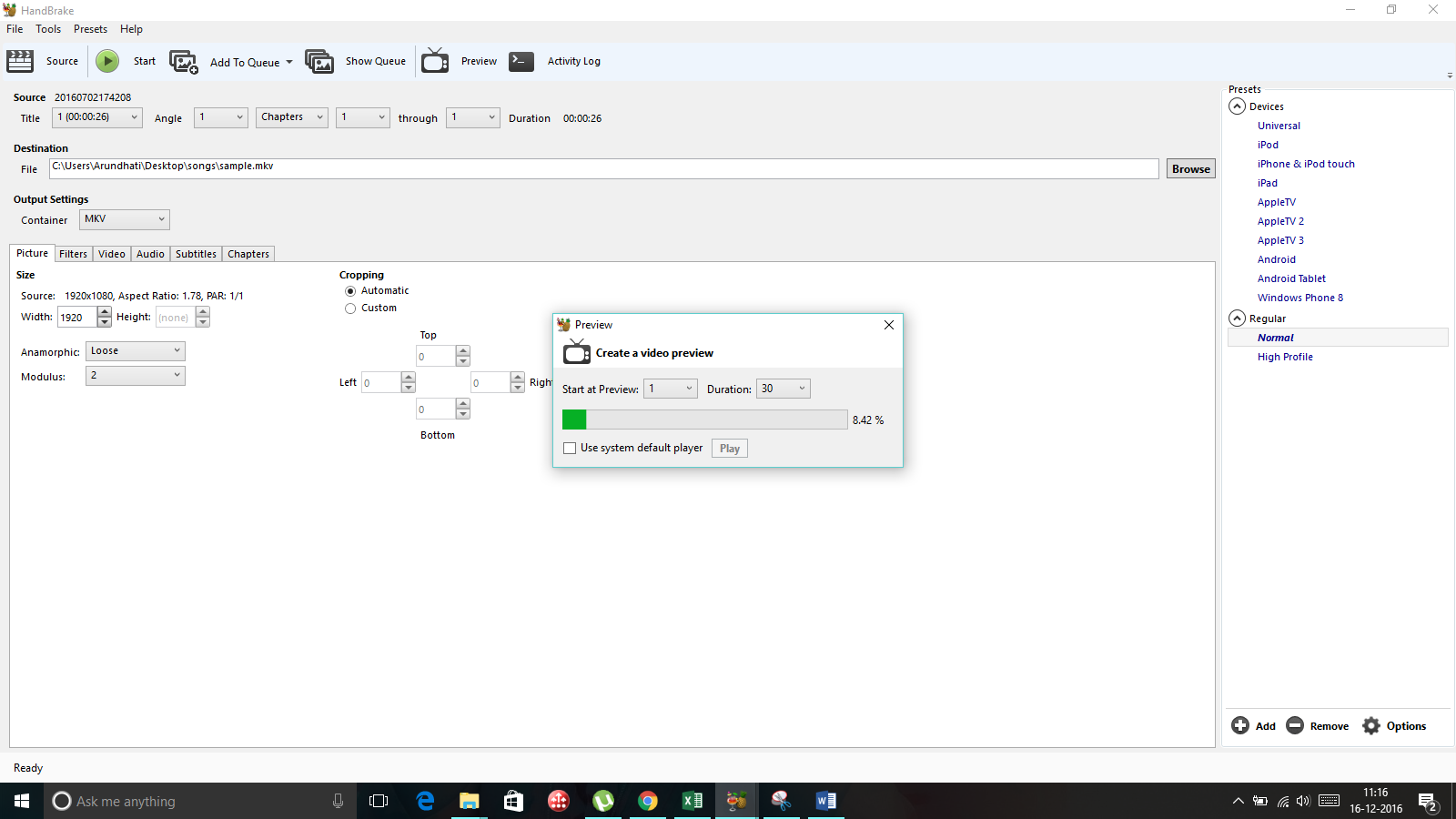The image size is (1456, 819).
Task: Open the Presets menu
Action: pyautogui.click(x=90, y=29)
